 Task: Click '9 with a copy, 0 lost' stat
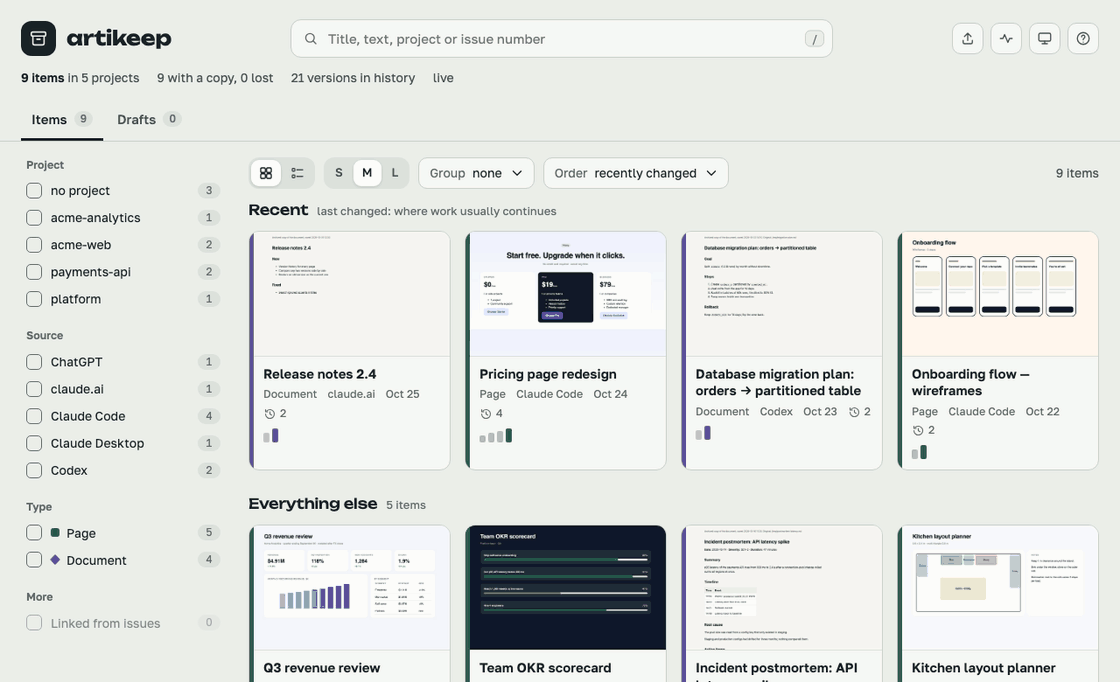click(x=215, y=78)
